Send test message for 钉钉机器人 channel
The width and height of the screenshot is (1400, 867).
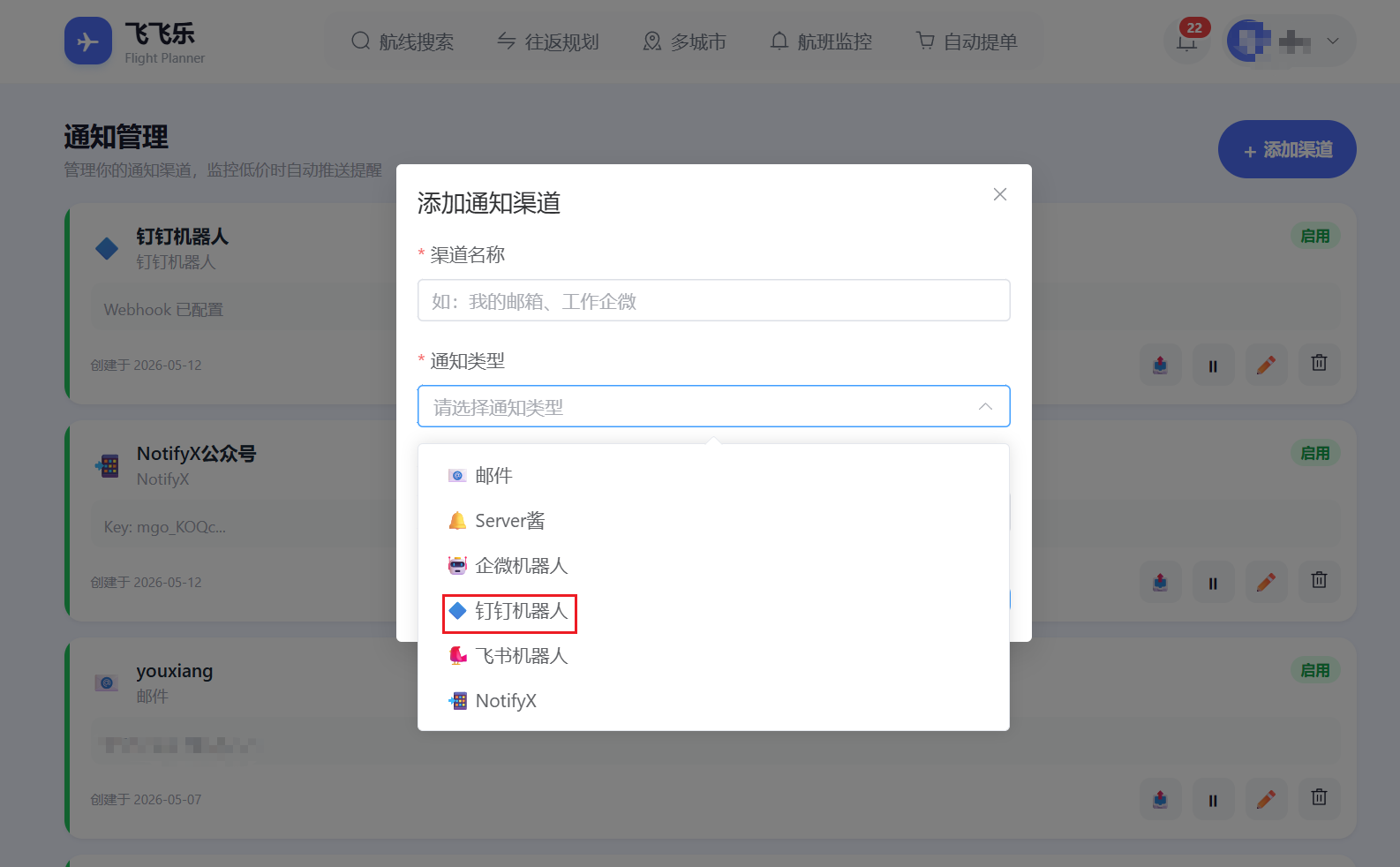[x=1160, y=364]
